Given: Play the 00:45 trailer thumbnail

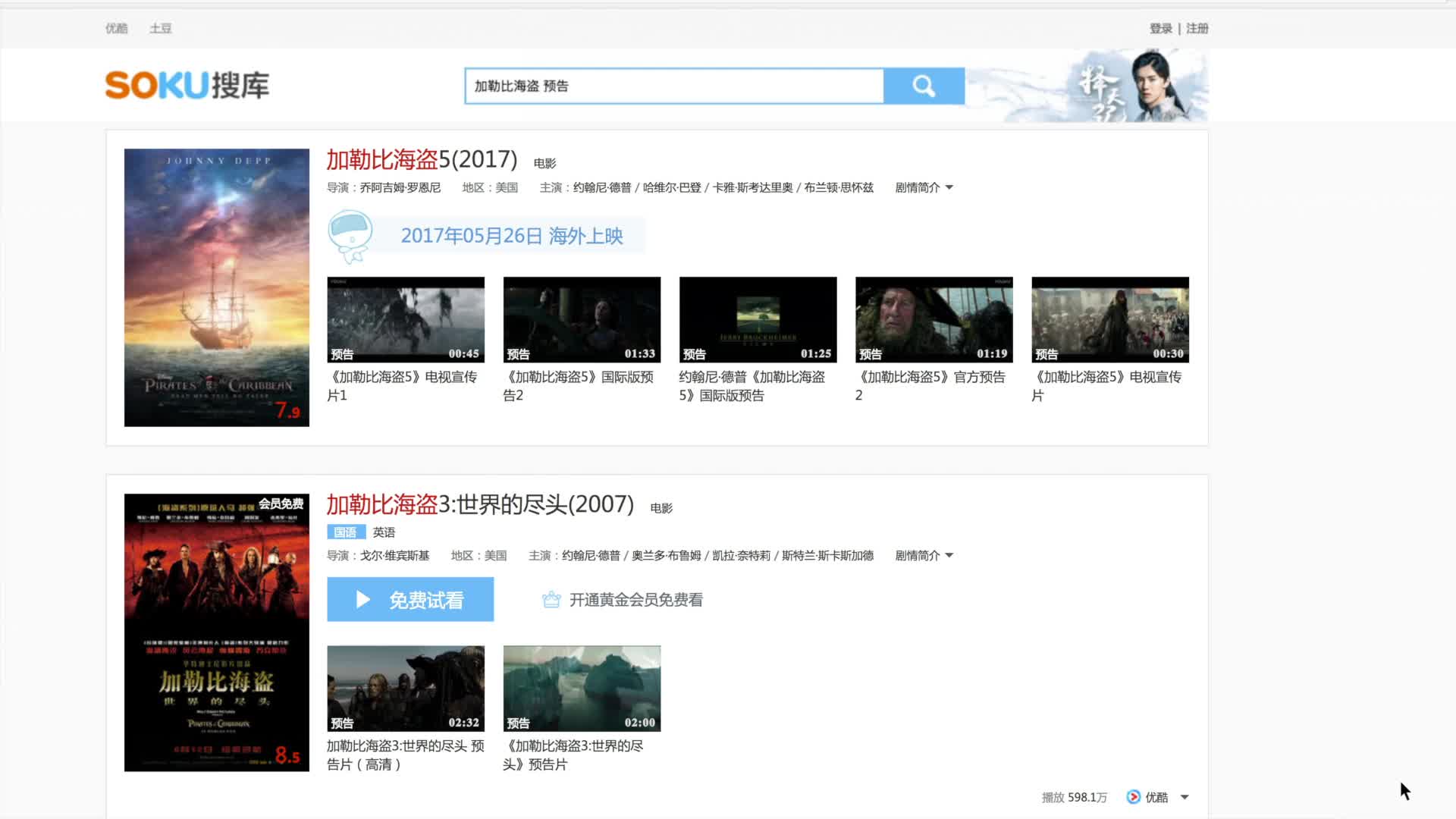Looking at the screenshot, I should (406, 319).
